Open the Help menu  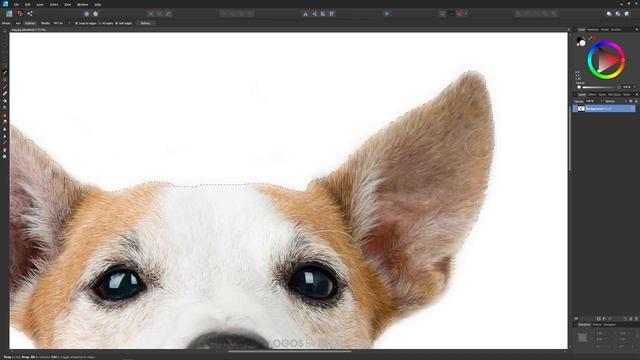(x=98, y=4)
